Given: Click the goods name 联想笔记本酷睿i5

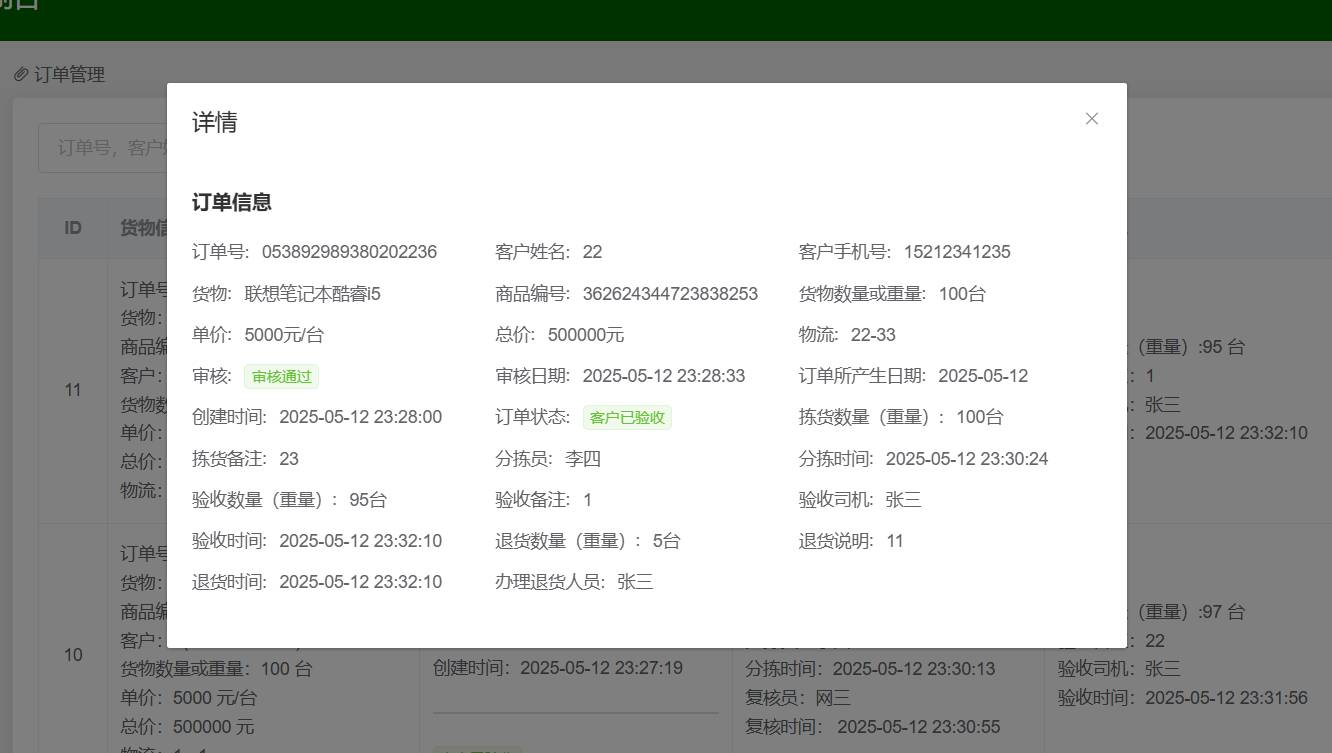Looking at the screenshot, I should [x=312, y=294].
